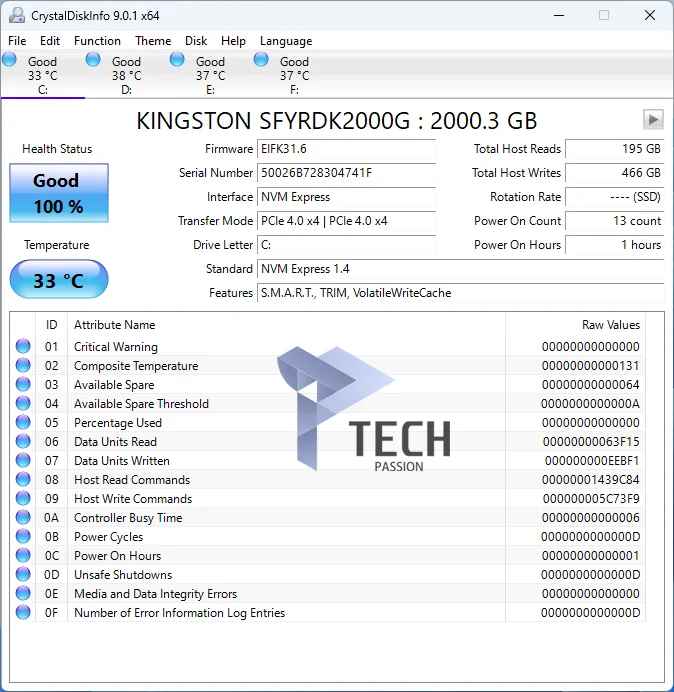Click the Attribute Name column header

coord(286,325)
